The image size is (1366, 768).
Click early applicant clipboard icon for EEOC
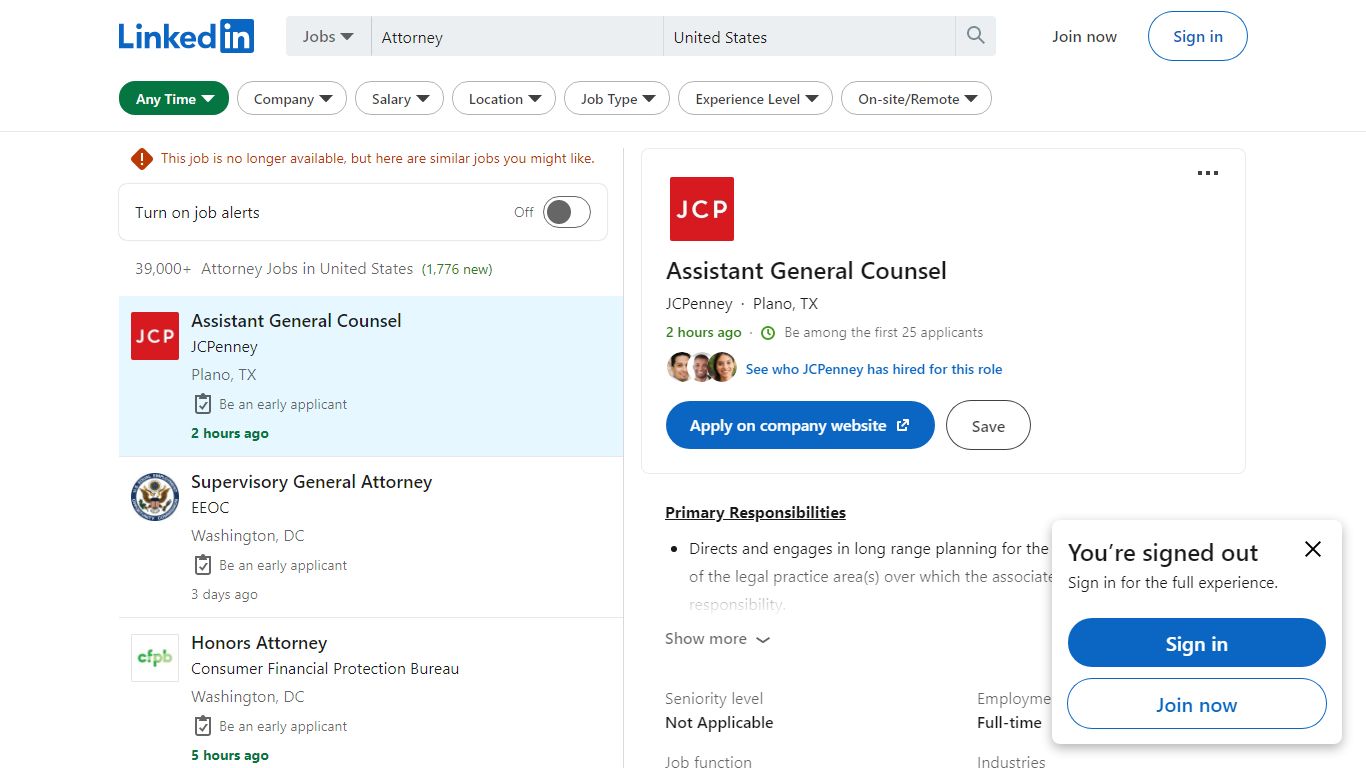[x=202, y=565]
